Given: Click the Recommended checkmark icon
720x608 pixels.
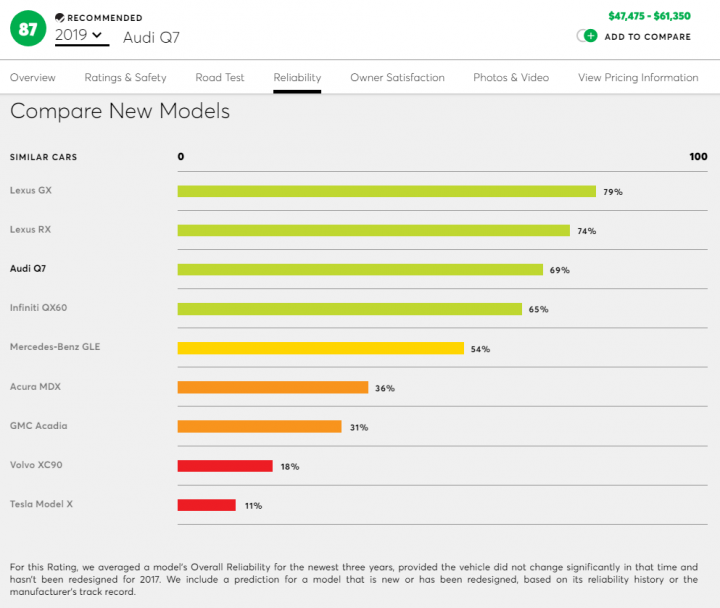Looking at the screenshot, I should click(60, 18).
